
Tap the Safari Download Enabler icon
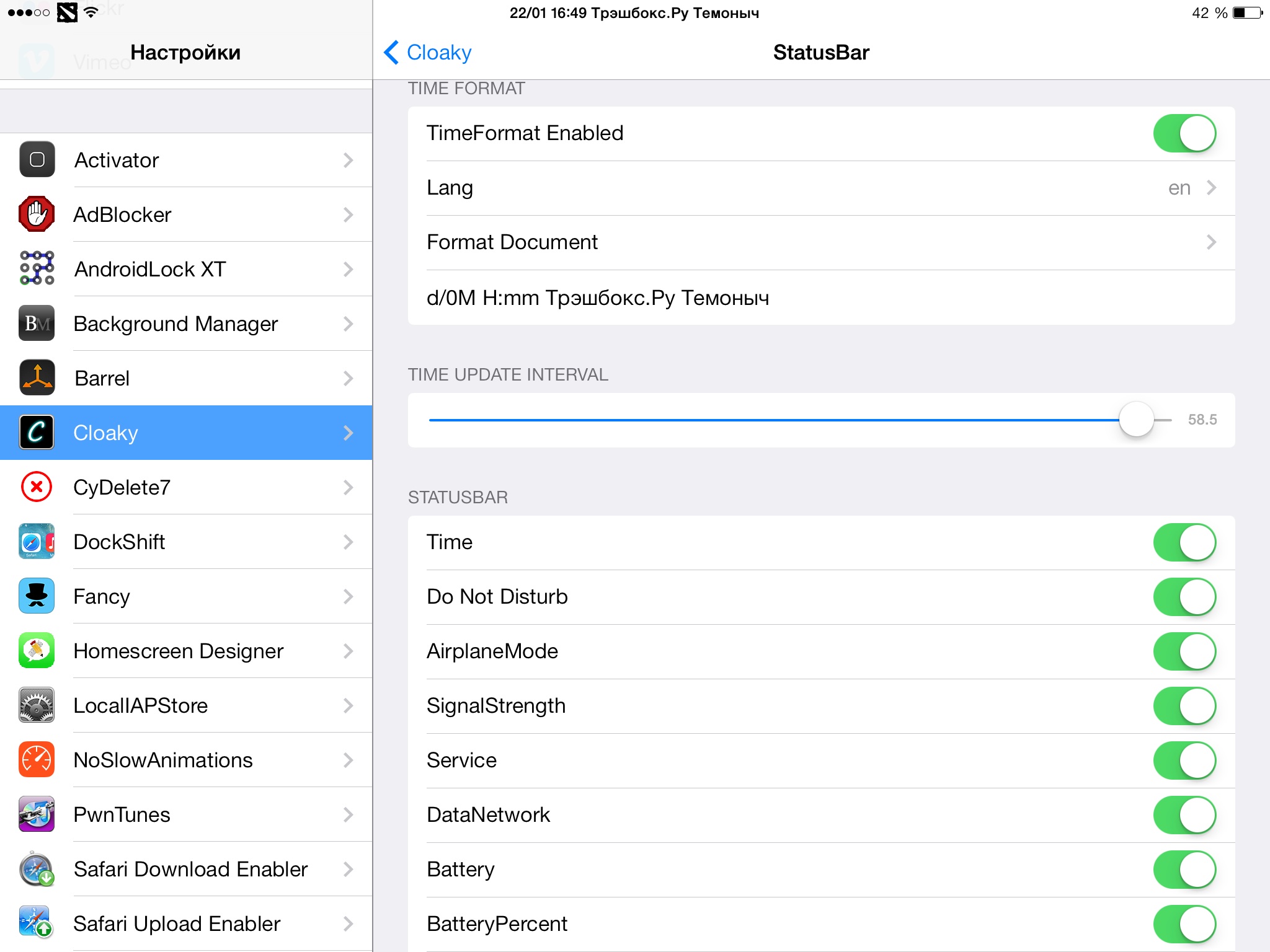point(37,868)
